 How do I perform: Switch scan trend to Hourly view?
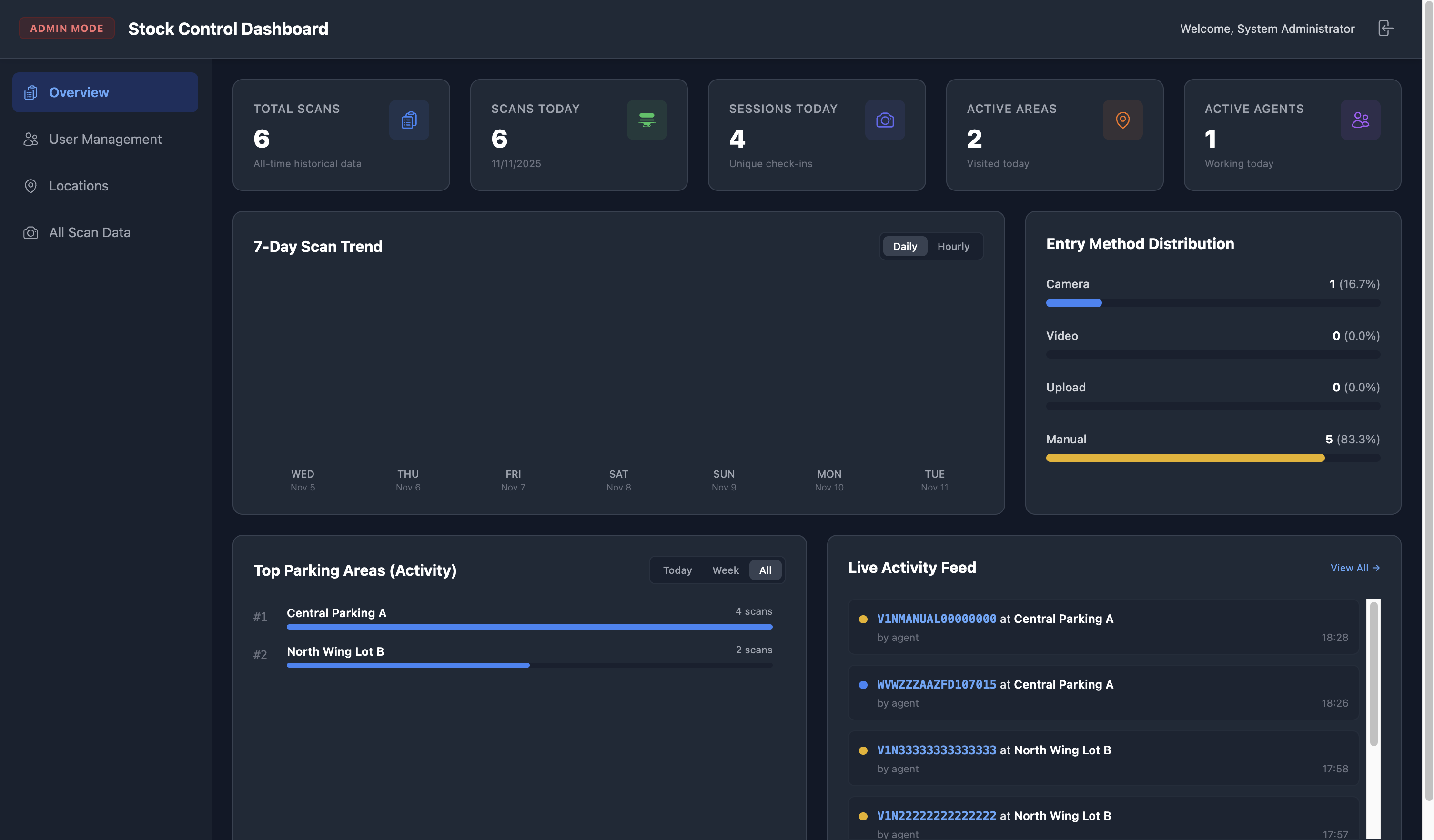point(953,246)
